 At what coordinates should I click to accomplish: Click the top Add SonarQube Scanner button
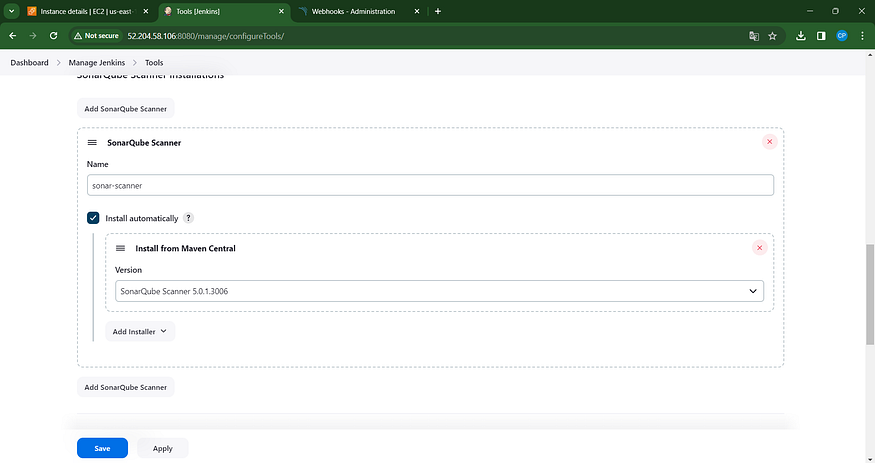pyautogui.click(x=126, y=109)
